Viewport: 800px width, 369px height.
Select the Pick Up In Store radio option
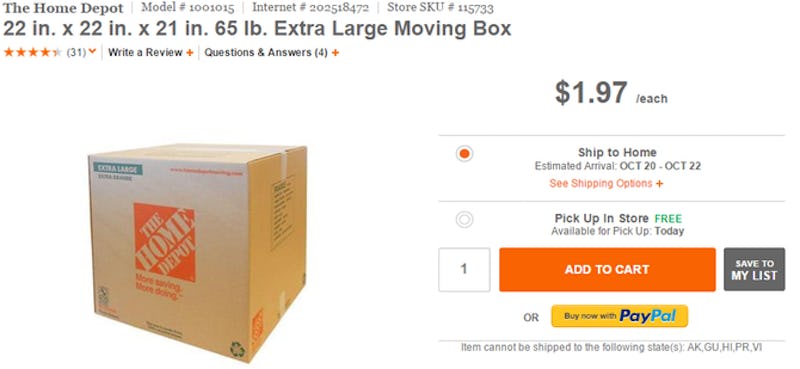464,219
